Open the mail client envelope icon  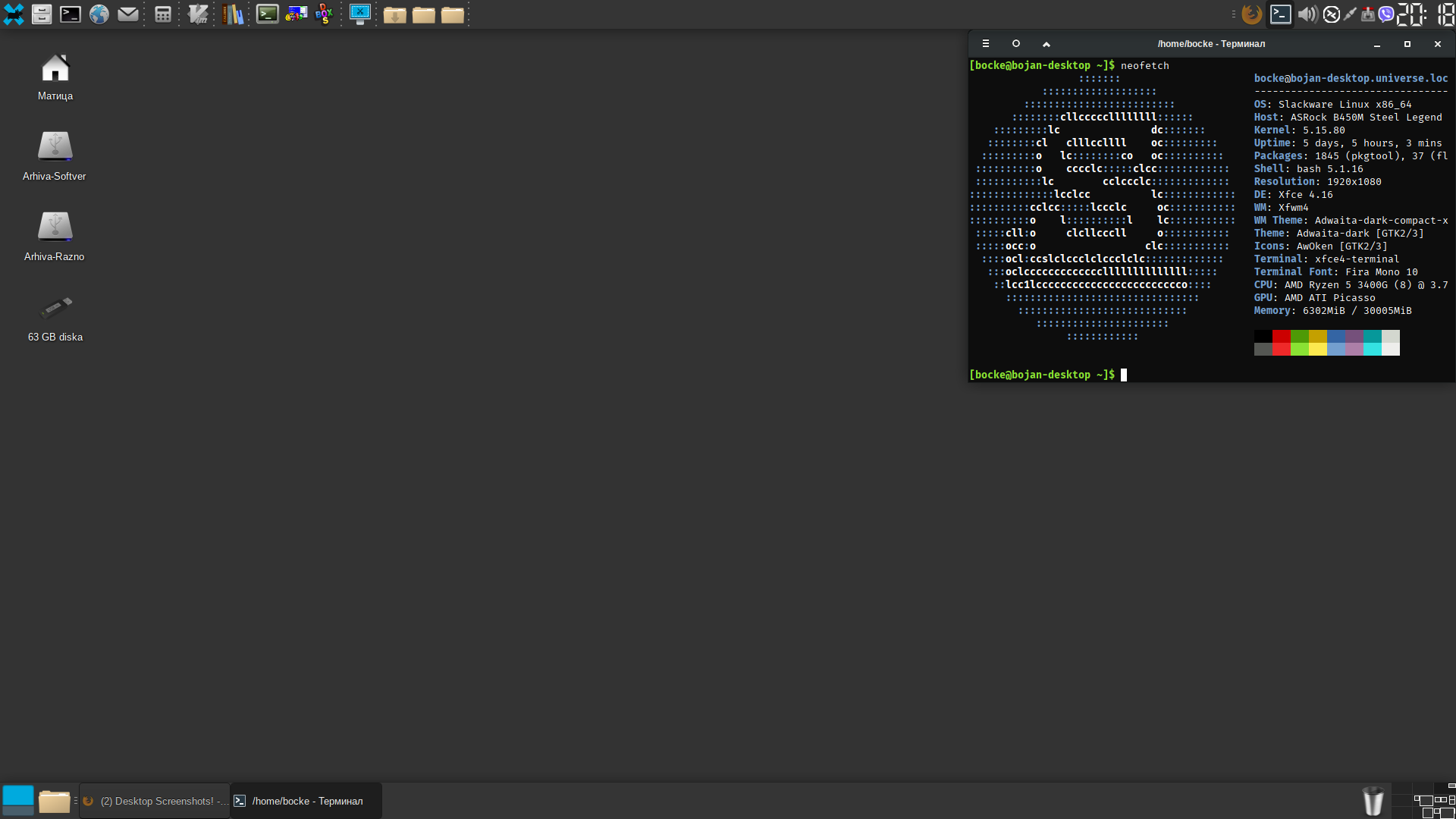(x=128, y=14)
